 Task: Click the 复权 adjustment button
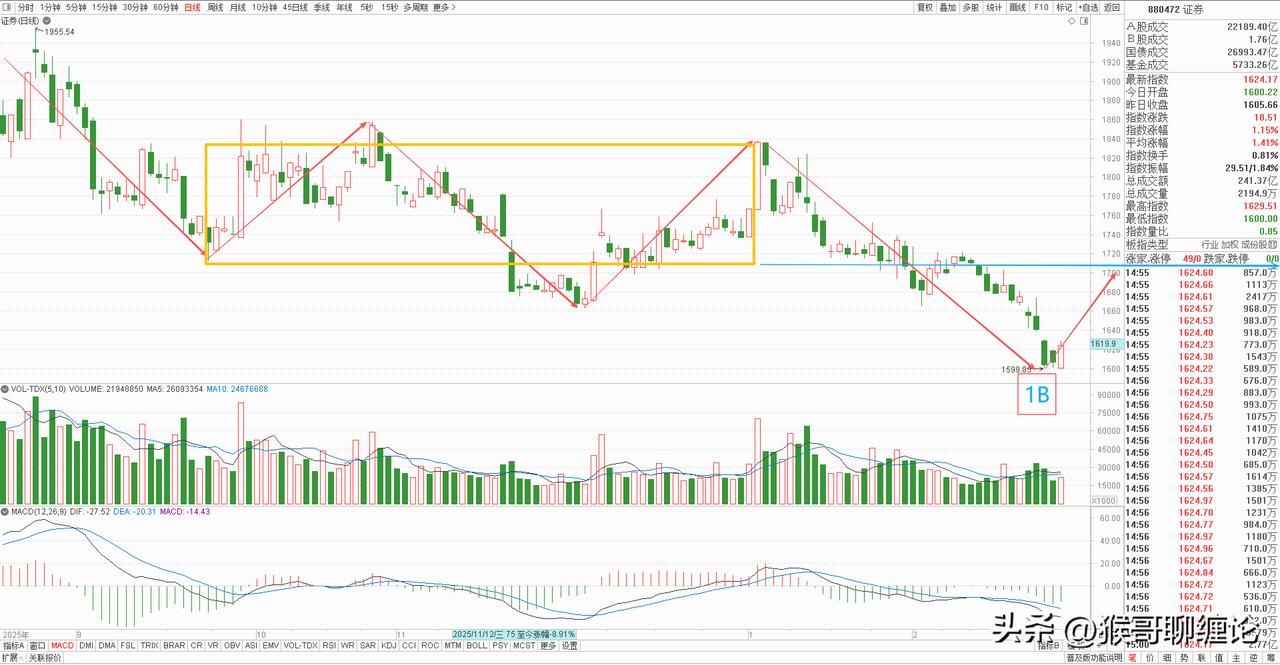(925, 6)
